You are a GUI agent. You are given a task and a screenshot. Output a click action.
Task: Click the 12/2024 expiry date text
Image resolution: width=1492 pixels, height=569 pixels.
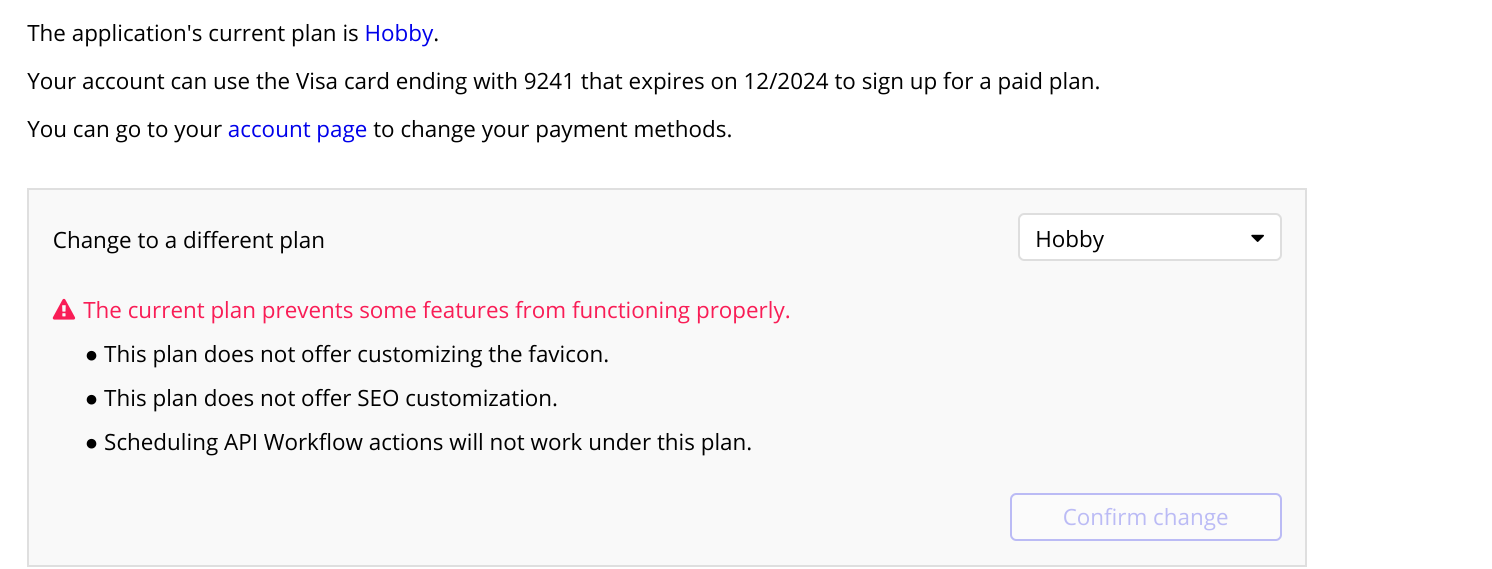[x=785, y=82]
